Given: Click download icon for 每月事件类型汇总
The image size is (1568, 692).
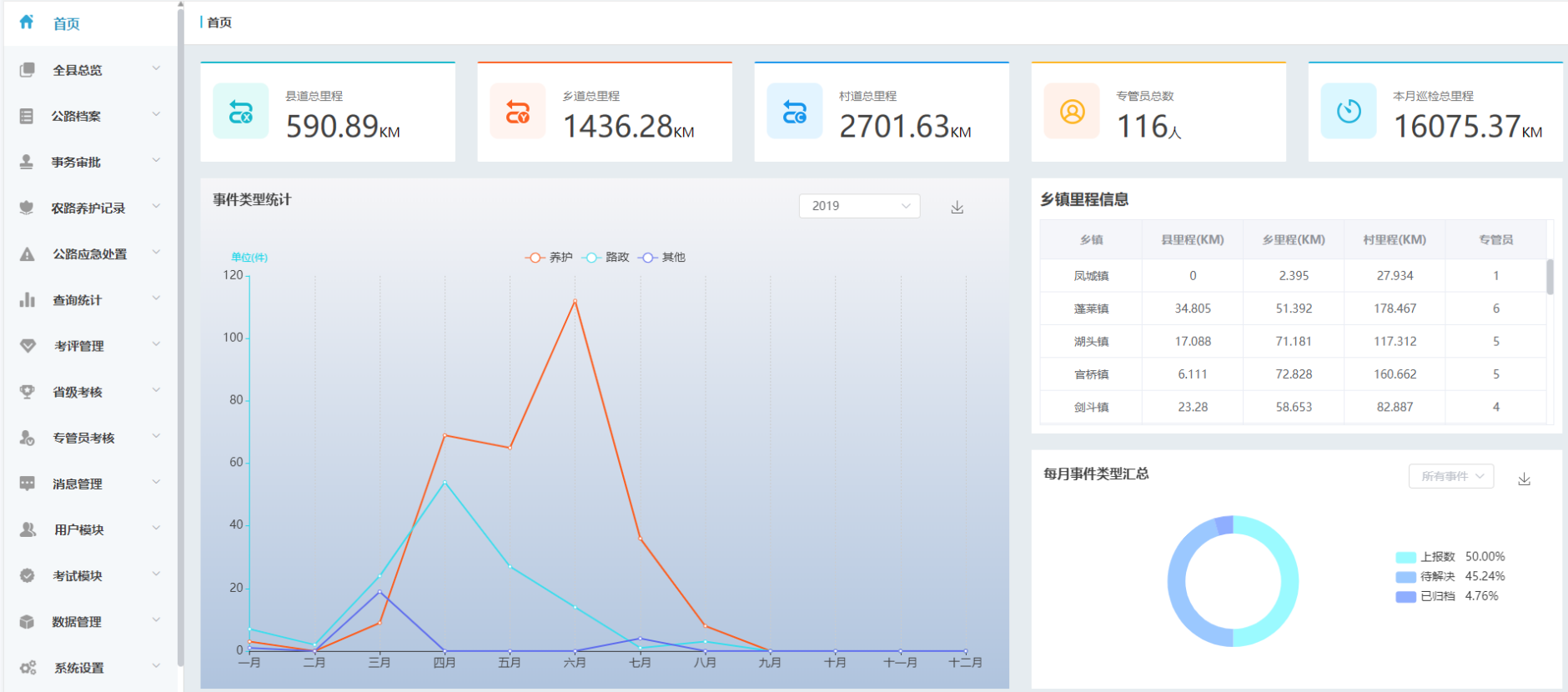Looking at the screenshot, I should click(x=1524, y=479).
